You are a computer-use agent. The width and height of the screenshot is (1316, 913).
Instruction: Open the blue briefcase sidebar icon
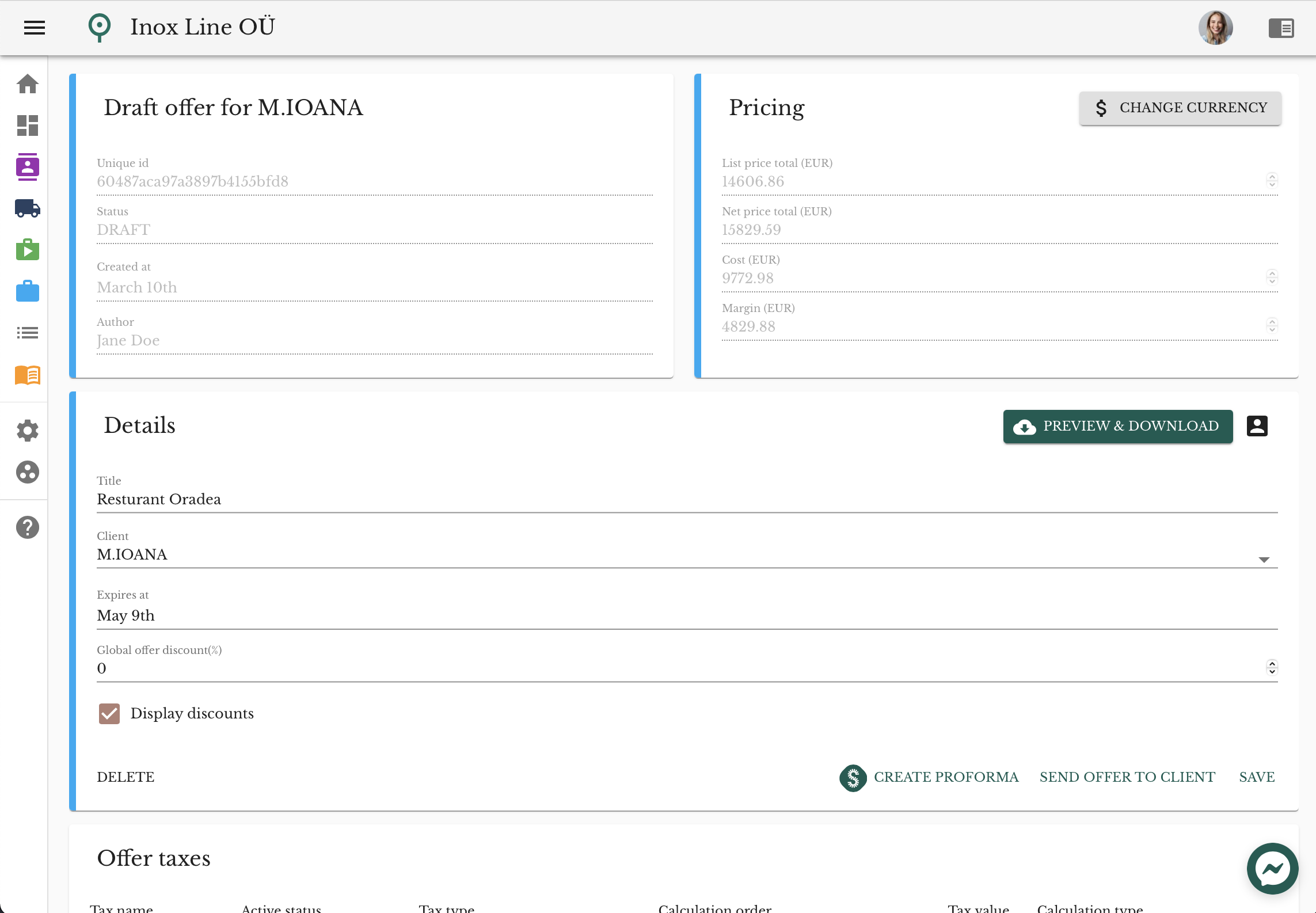[27, 291]
